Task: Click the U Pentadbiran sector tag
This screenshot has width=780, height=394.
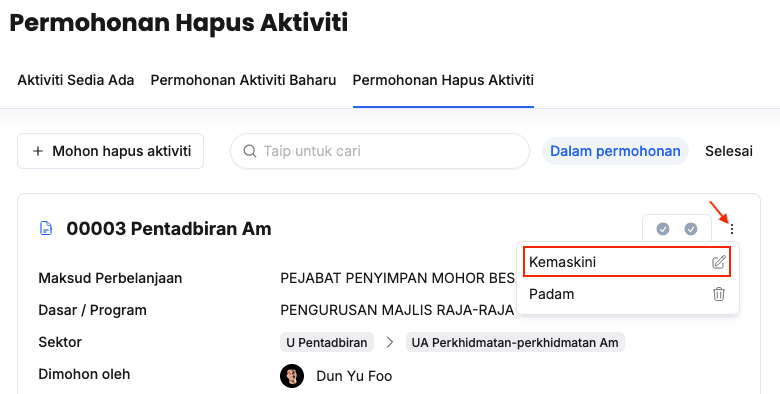Action: click(327, 342)
